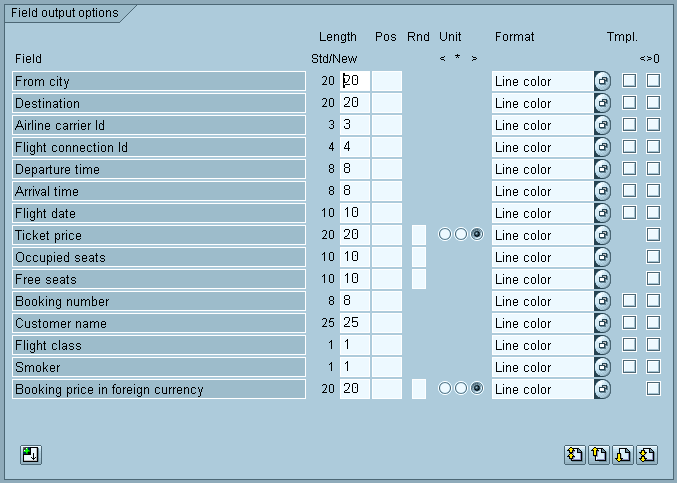This screenshot has width=677, height=483.
Task: Click the first page icon at bottom right
Action: click(574, 455)
